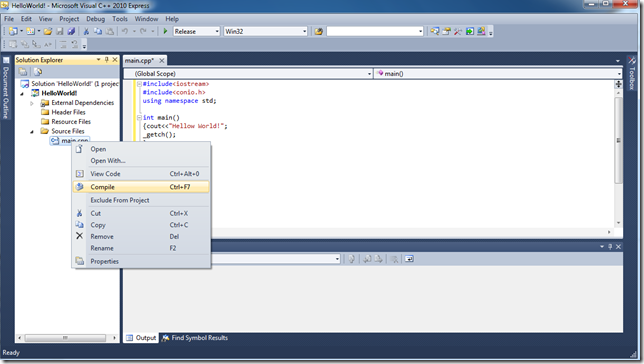This screenshot has width=644, height=364.
Task: Open the Win32 platform dropdown
Action: [304, 31]
